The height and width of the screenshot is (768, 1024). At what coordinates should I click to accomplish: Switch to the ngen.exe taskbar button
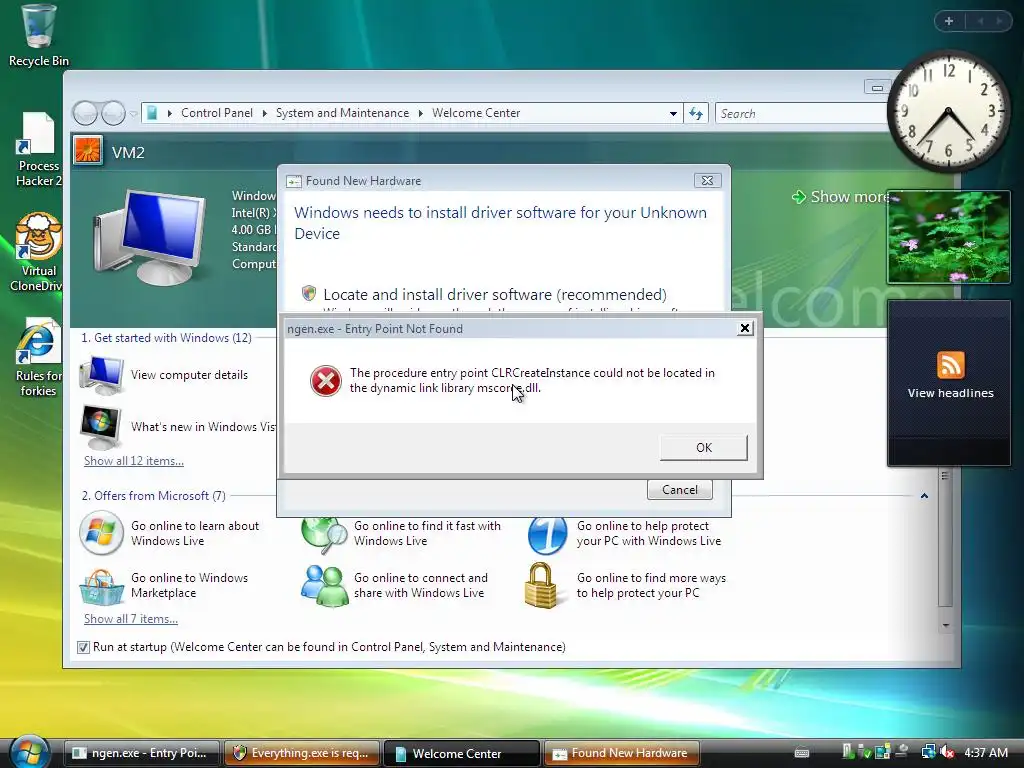point(141,753)
